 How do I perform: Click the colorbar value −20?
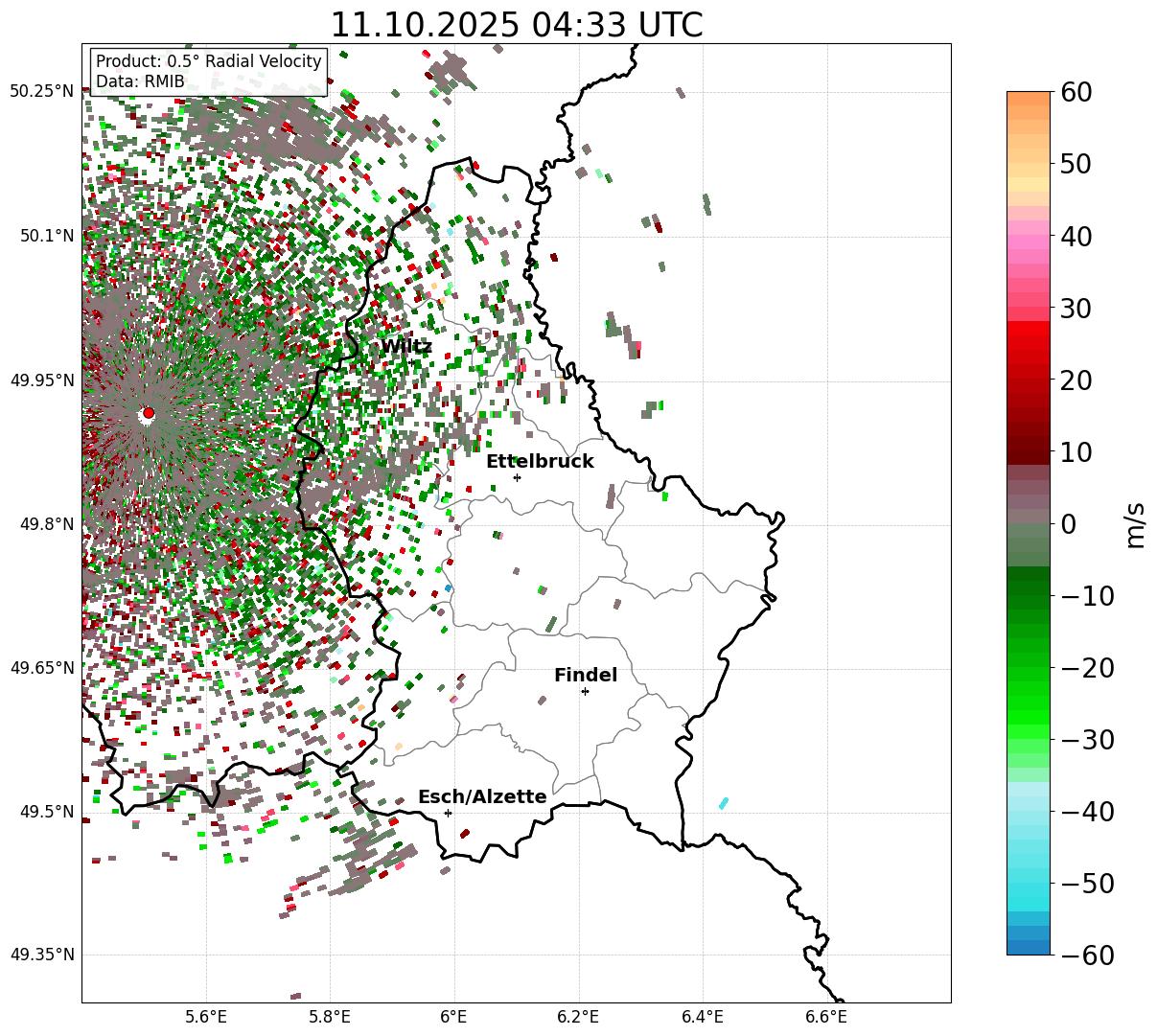[x=1087, y=667]
